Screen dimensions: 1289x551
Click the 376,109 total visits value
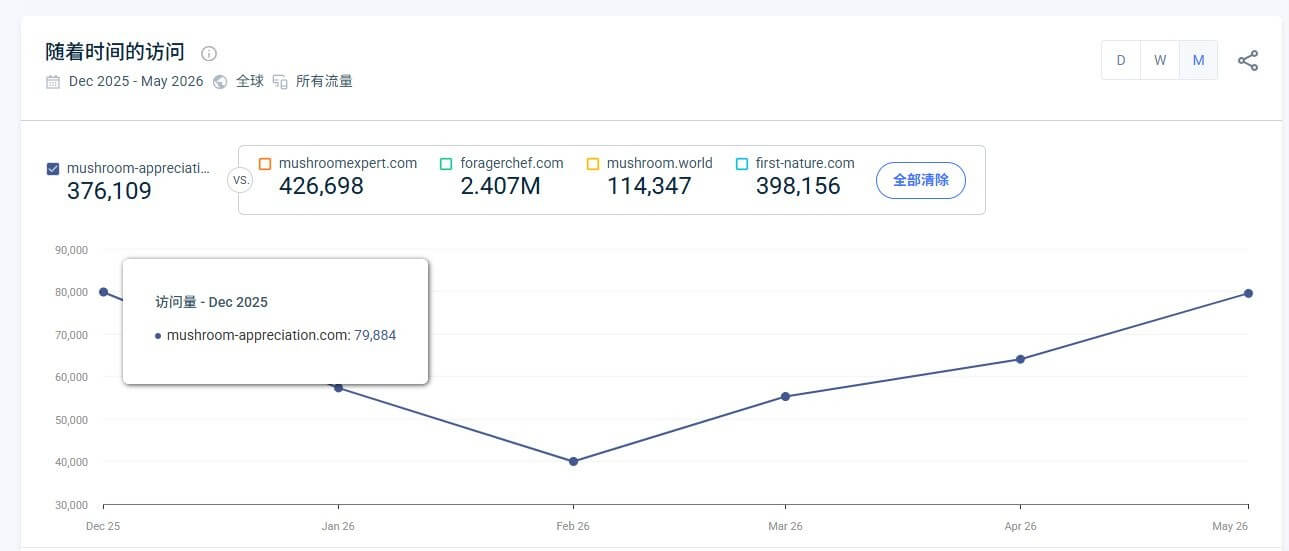(x=109, y=191)
